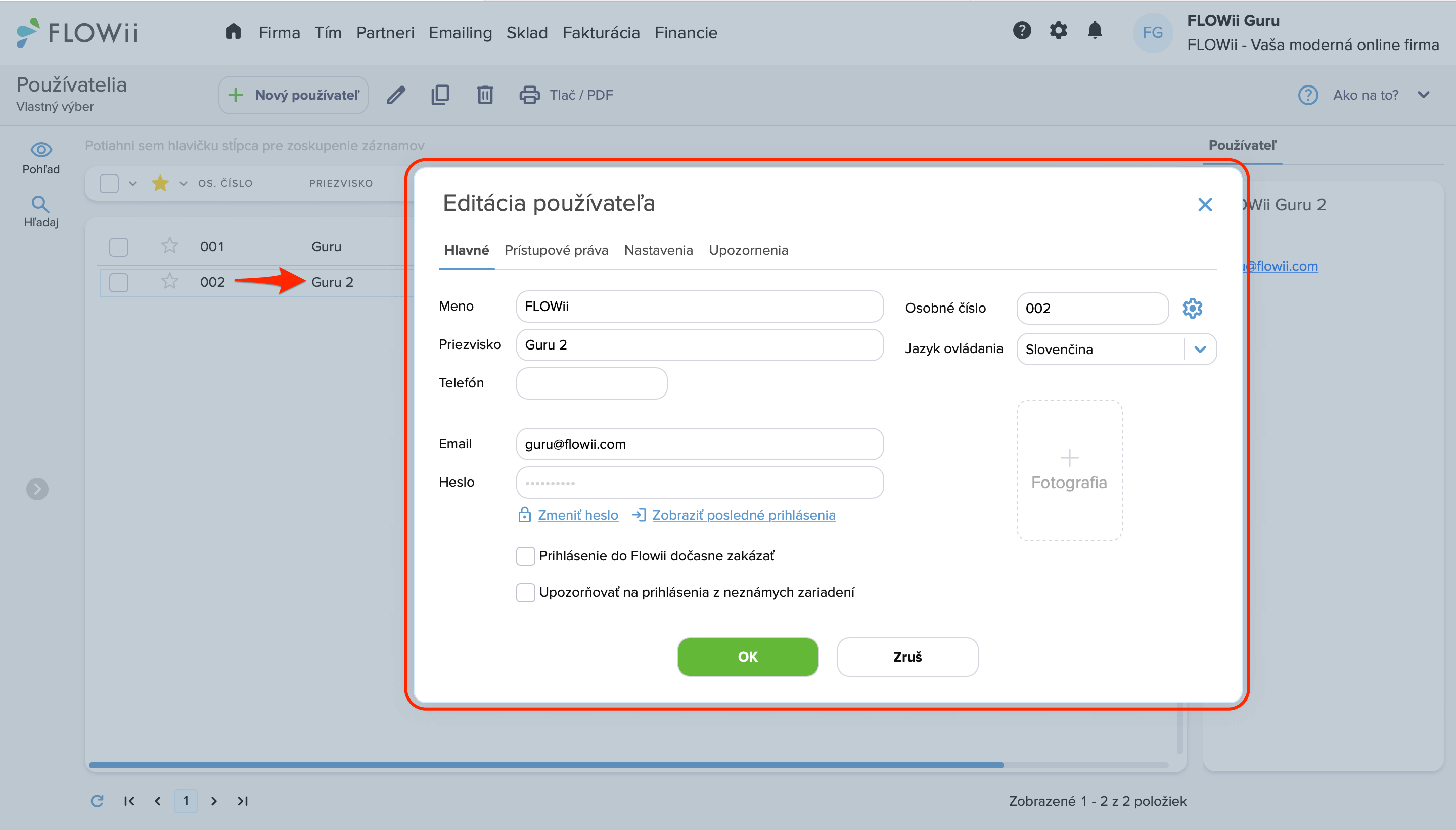The height and width of the screenshot is (830, 1456).
Task: Click the yellow star filter in table header
Action: (160, 183)
